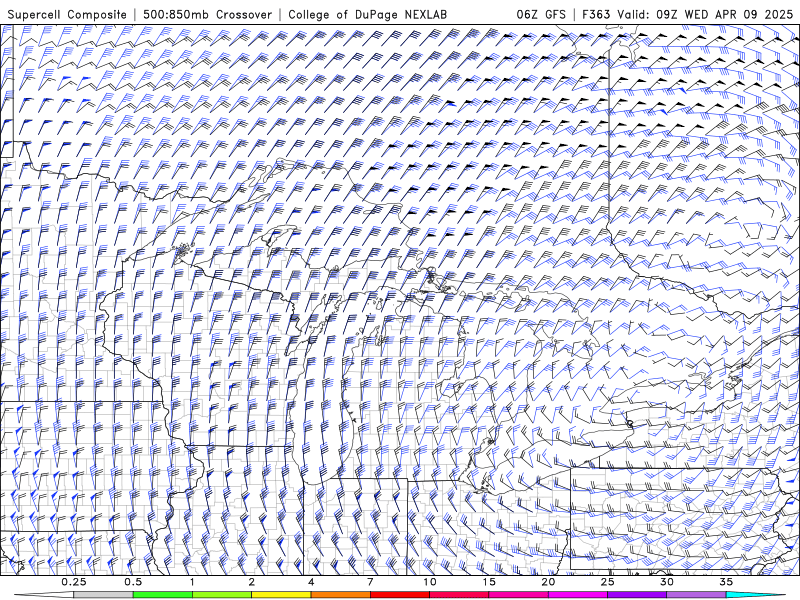
Task: Pick the gray segment of the color bar
Action: (x=103, y=595)
